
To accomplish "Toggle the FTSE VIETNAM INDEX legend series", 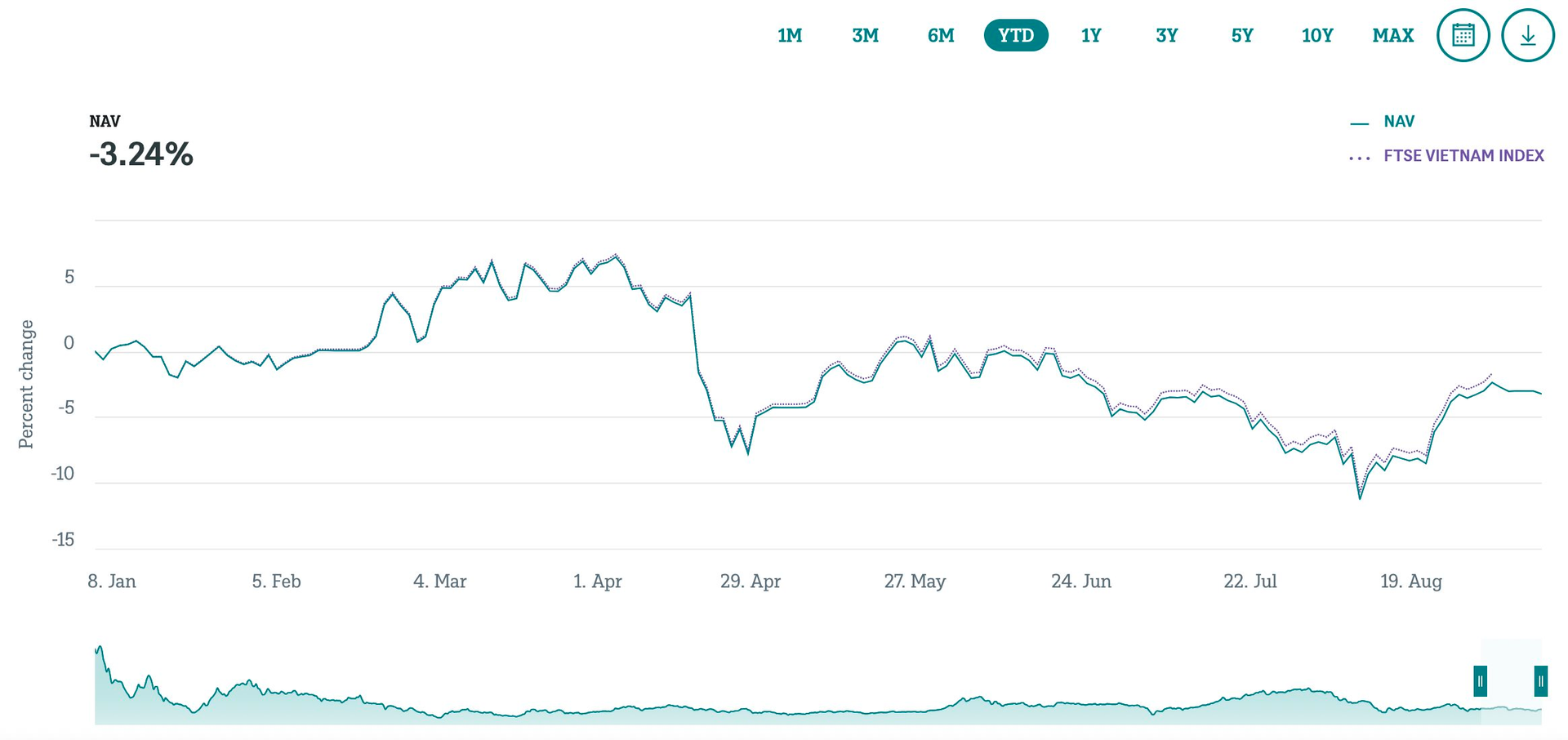I will coord(1446,156).
